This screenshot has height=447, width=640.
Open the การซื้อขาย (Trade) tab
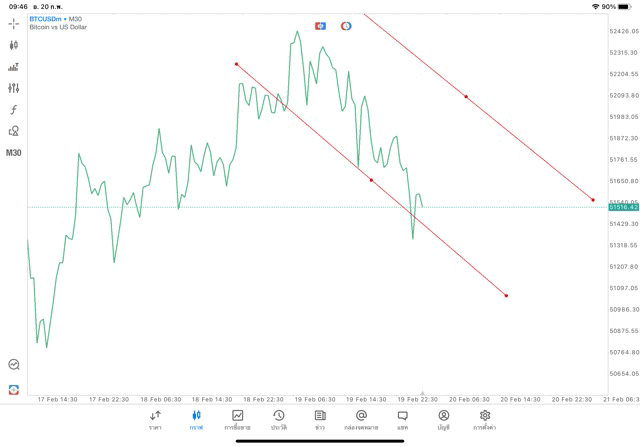click(x=238, y=419)
